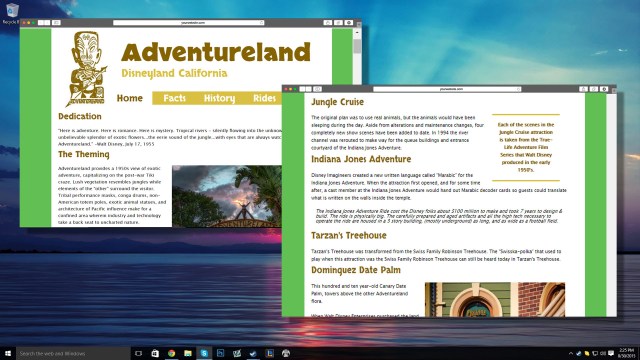This screenshot has height=360, width=640.
Task: Click the Share icon in the Adventureland window
Action: tap(327, 23)
